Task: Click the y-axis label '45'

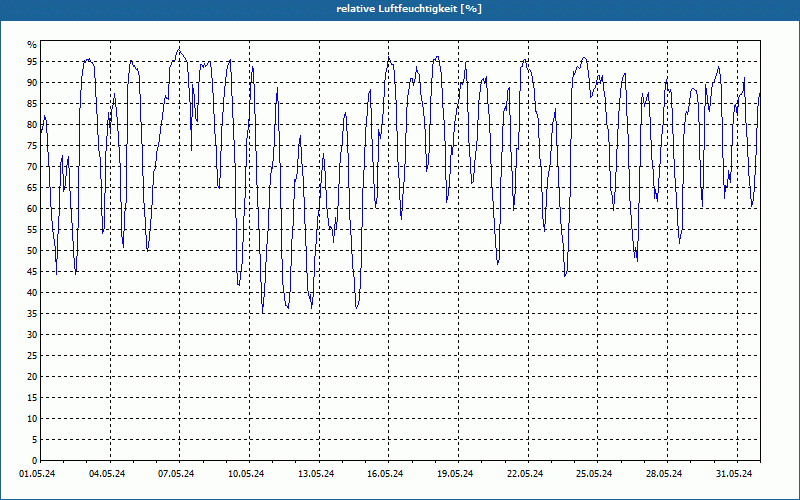Action: click(32, 271)
